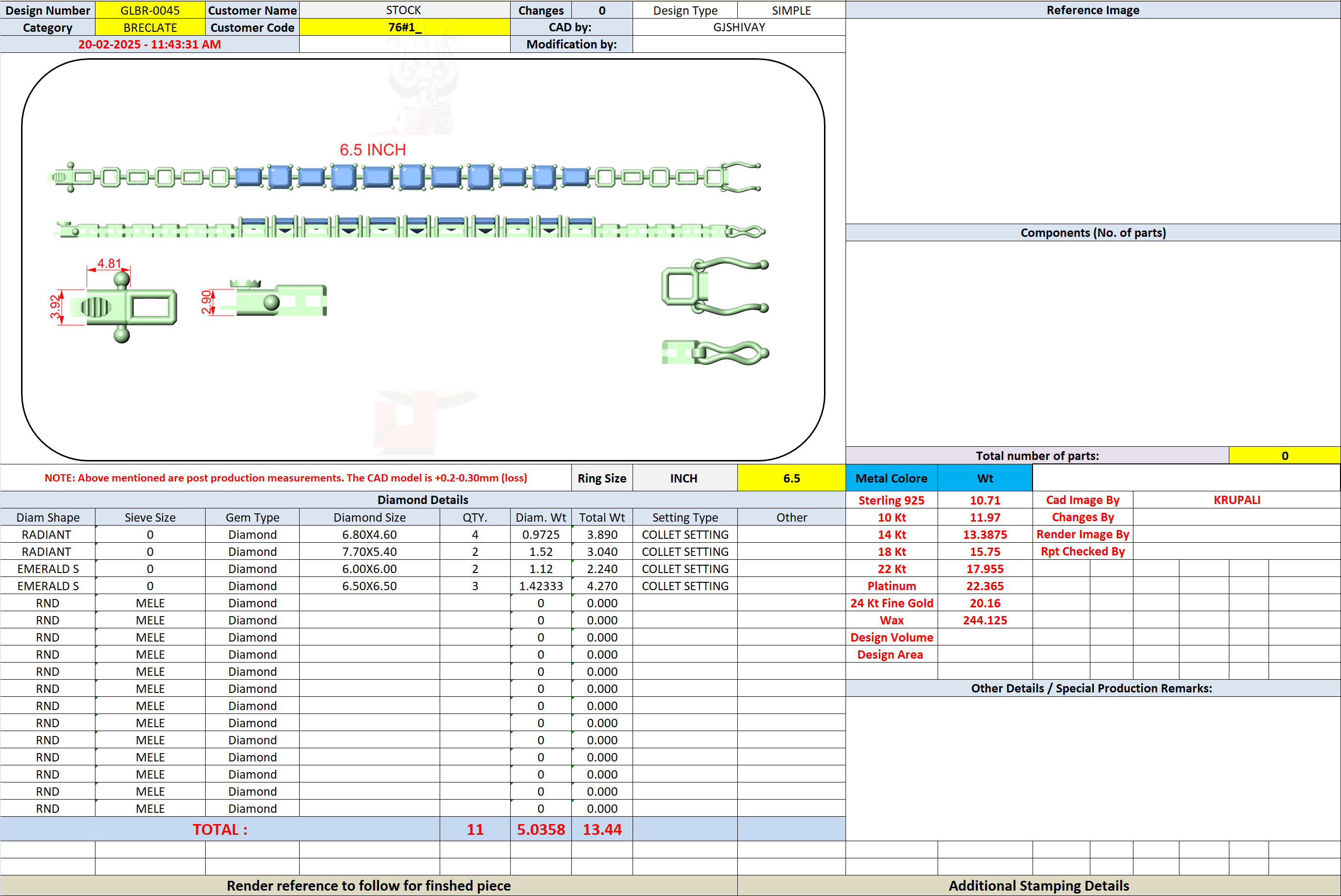Viewport: 1341px width, 896px height.
Task: Click the 18 Kt weight 15.75 cell
Action: tap(985, 551)
